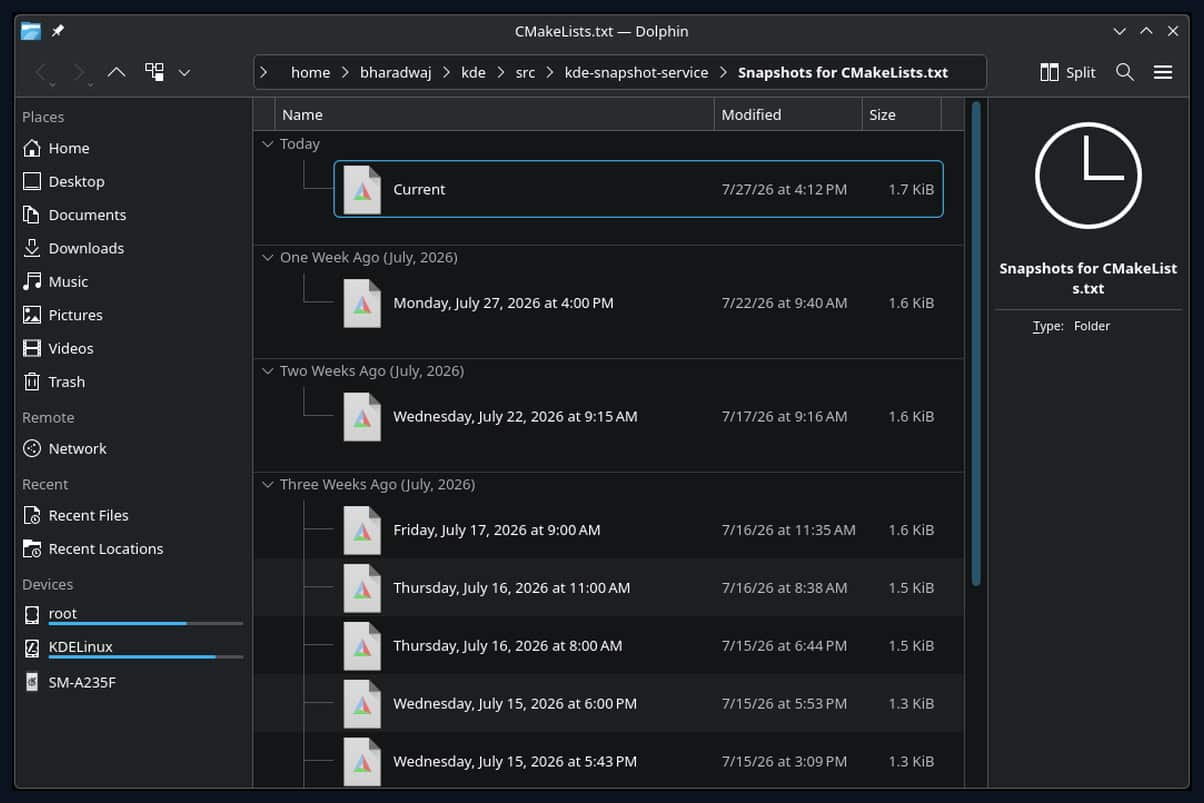Image resolution: width=1204 pixels, height=803 pixels.
Task: Collapse the Two Weeks Ago group
Action: pos(267,371)
